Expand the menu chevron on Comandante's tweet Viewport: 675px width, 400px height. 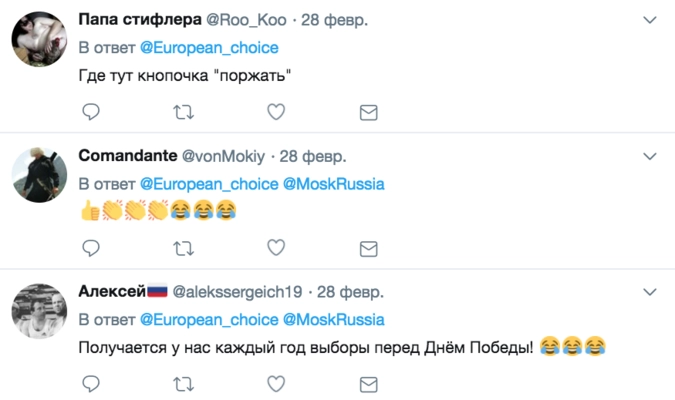650,157
